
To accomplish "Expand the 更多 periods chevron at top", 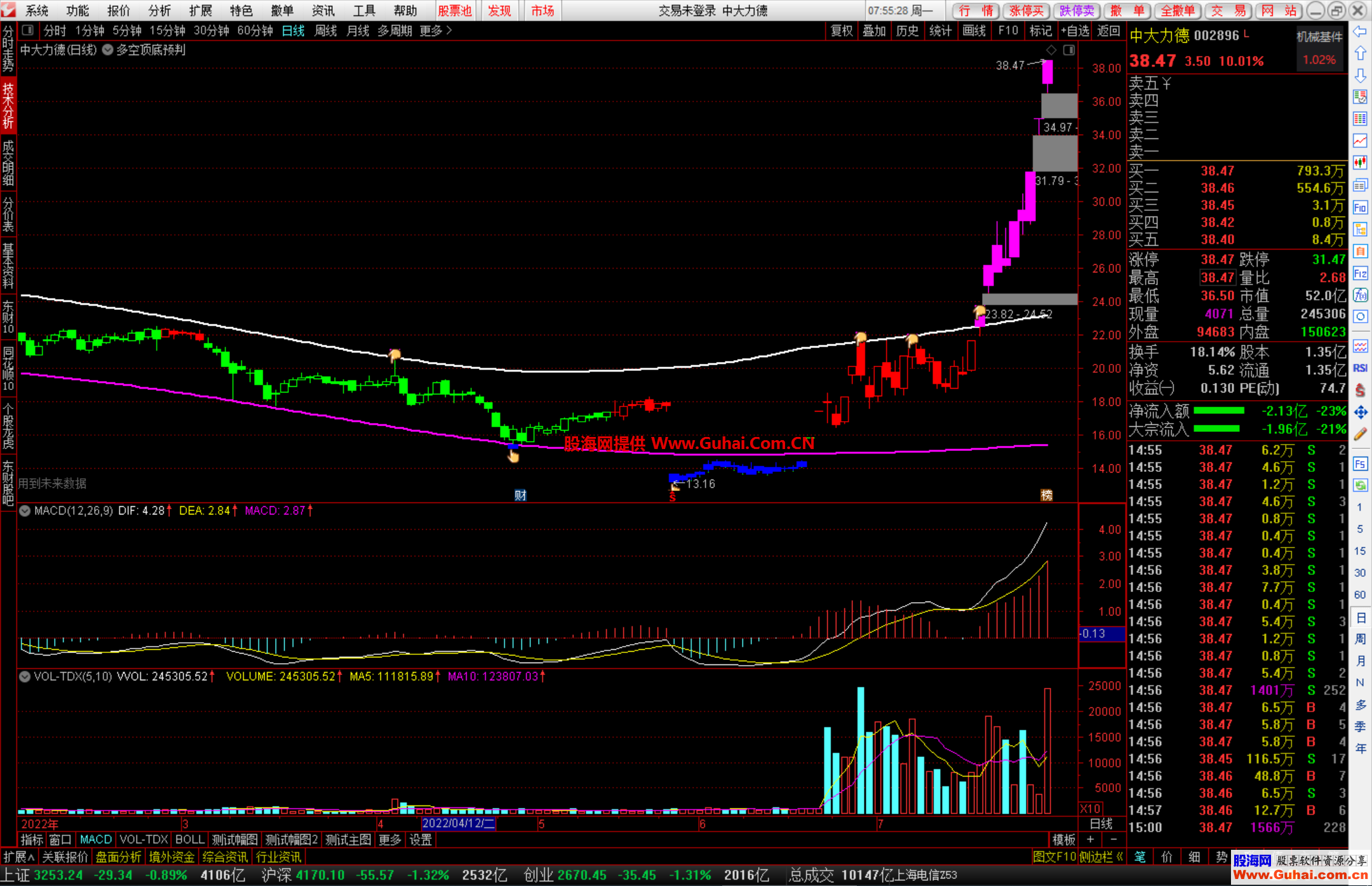I will coord(436,30).
